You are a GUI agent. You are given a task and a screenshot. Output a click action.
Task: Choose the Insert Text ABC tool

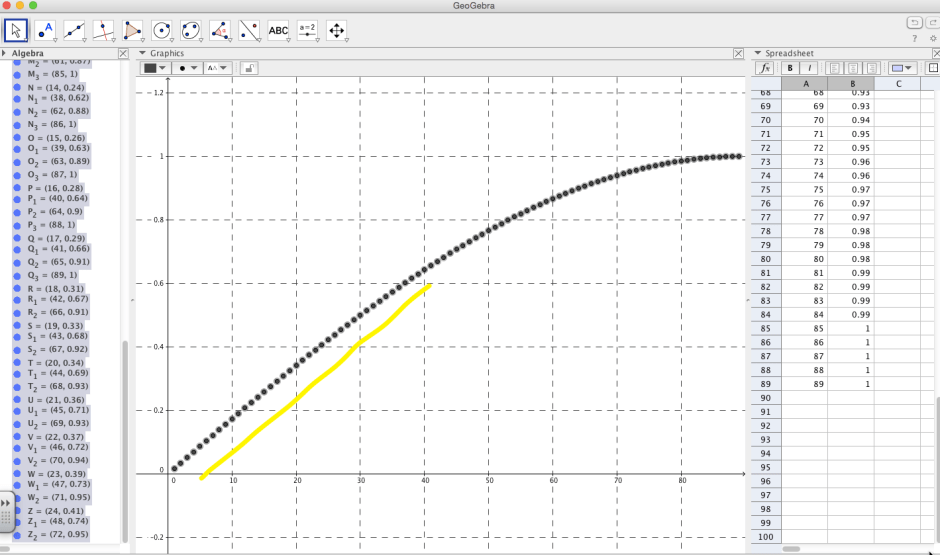(x=278, y=30)
